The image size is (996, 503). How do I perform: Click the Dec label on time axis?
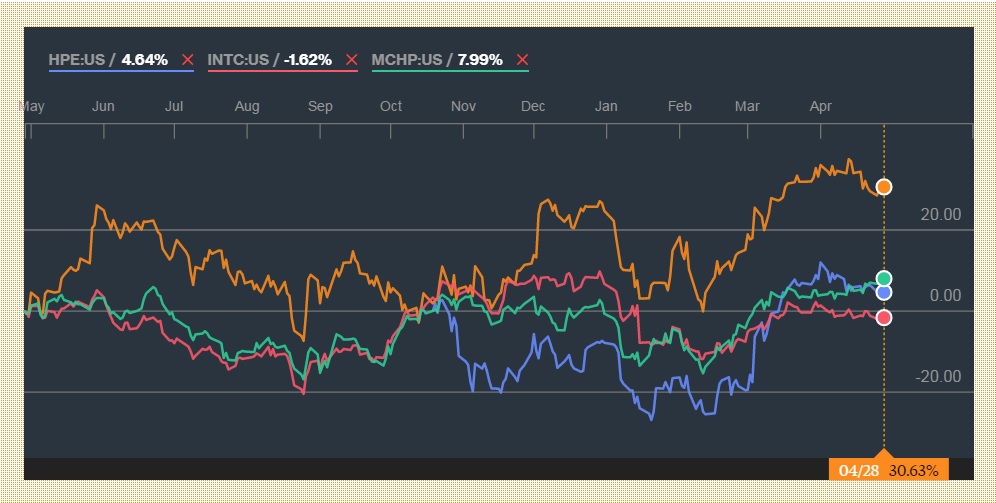(533, 106)
